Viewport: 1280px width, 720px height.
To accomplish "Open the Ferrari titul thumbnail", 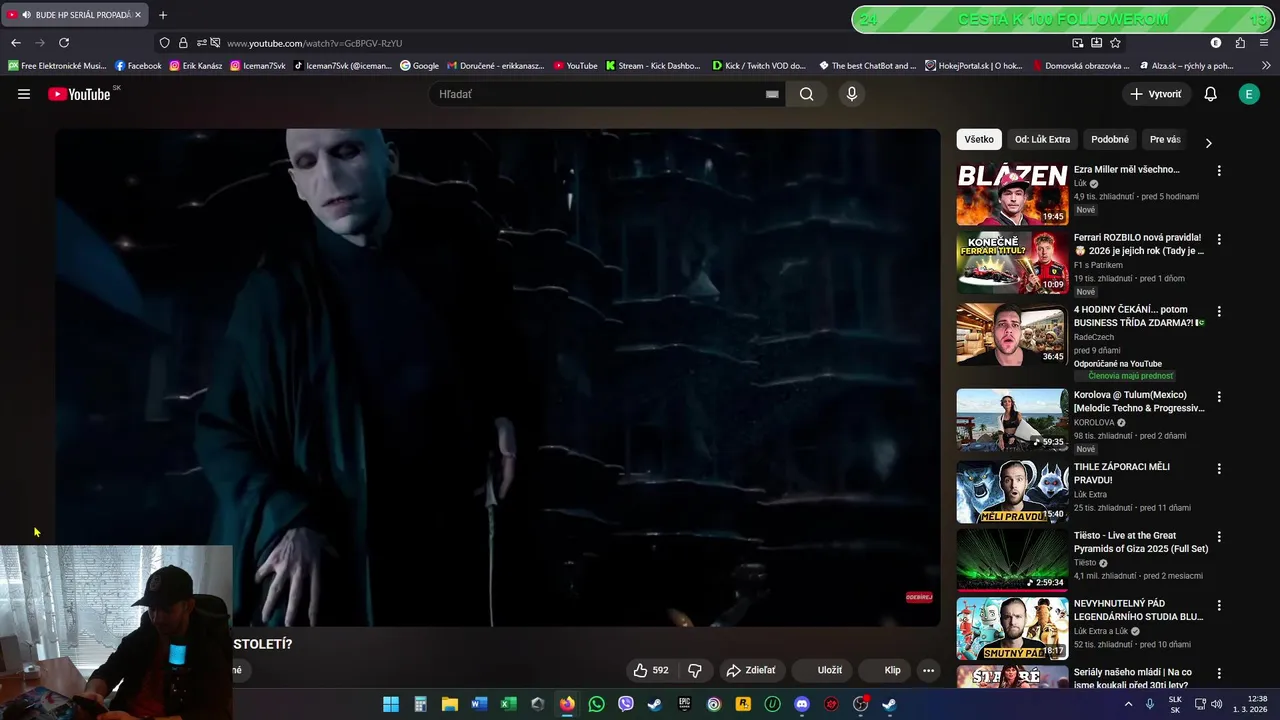I will tap(1012, 263).
